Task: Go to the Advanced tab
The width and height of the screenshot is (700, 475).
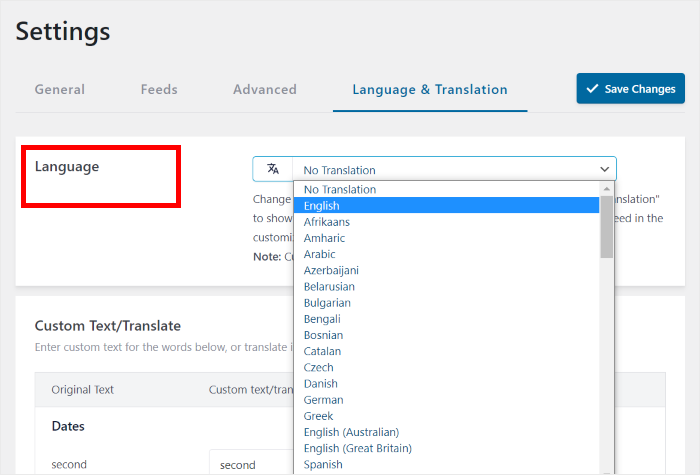Action: (x=265, y=89)
